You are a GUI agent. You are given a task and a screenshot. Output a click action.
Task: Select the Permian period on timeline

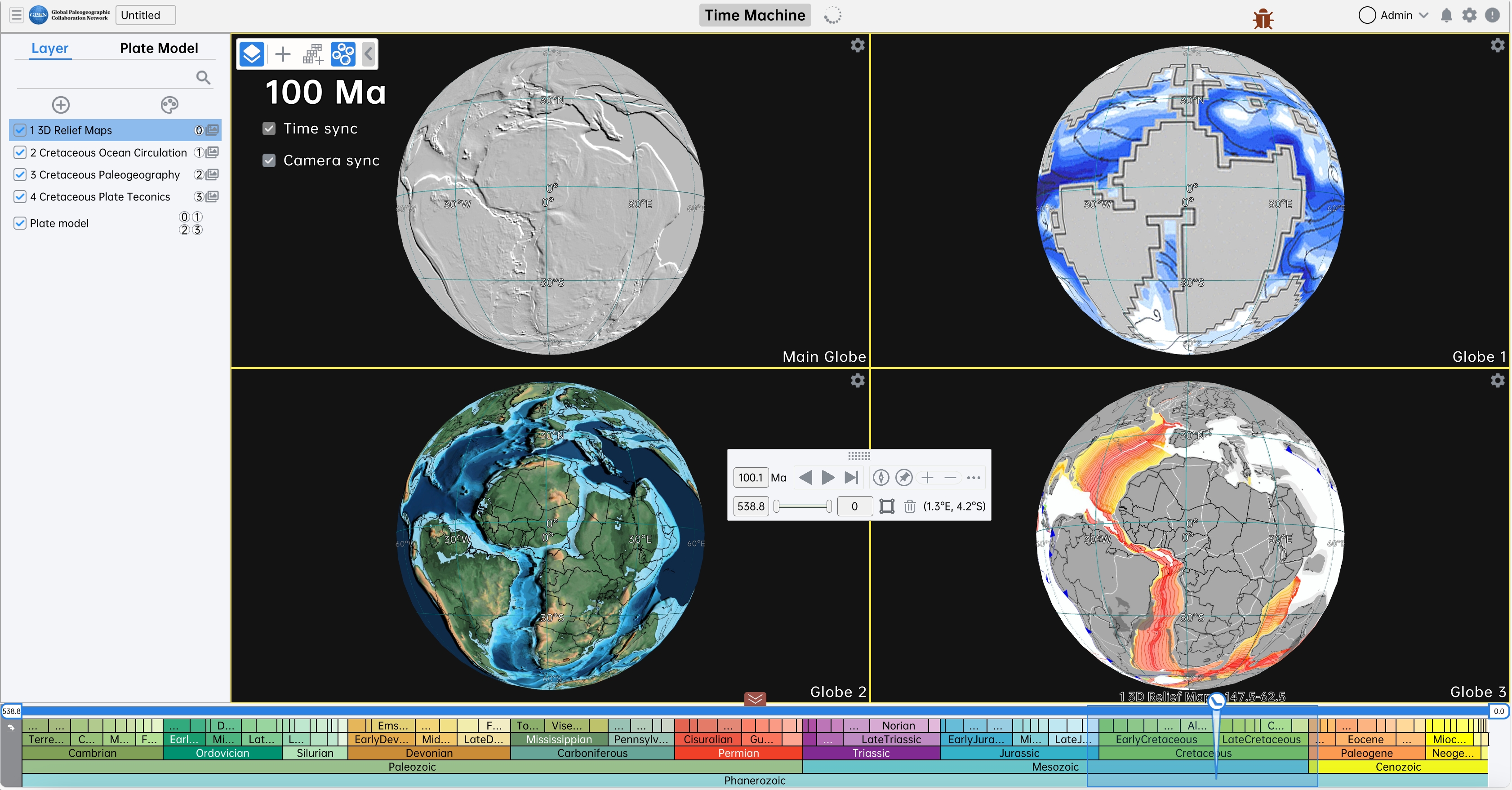(738, 753)
